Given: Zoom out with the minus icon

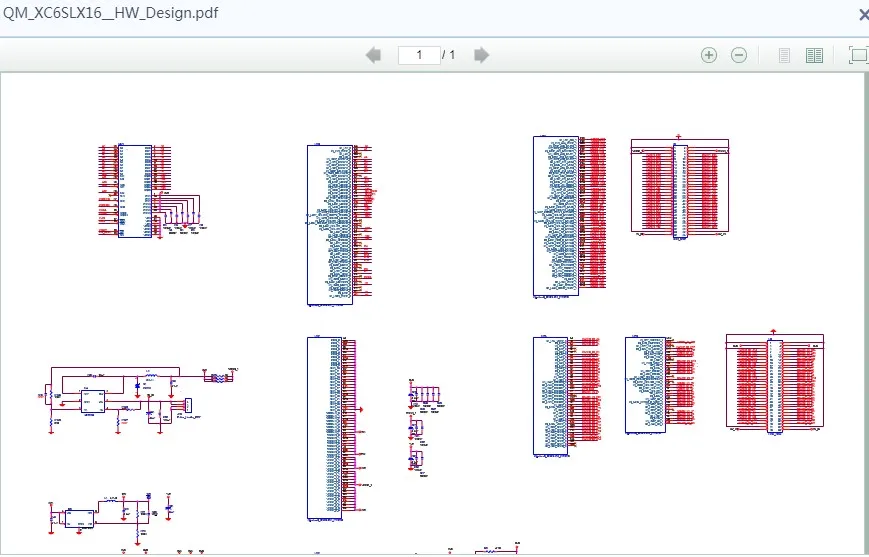Looking at the screenshot, I should [739, 55].
